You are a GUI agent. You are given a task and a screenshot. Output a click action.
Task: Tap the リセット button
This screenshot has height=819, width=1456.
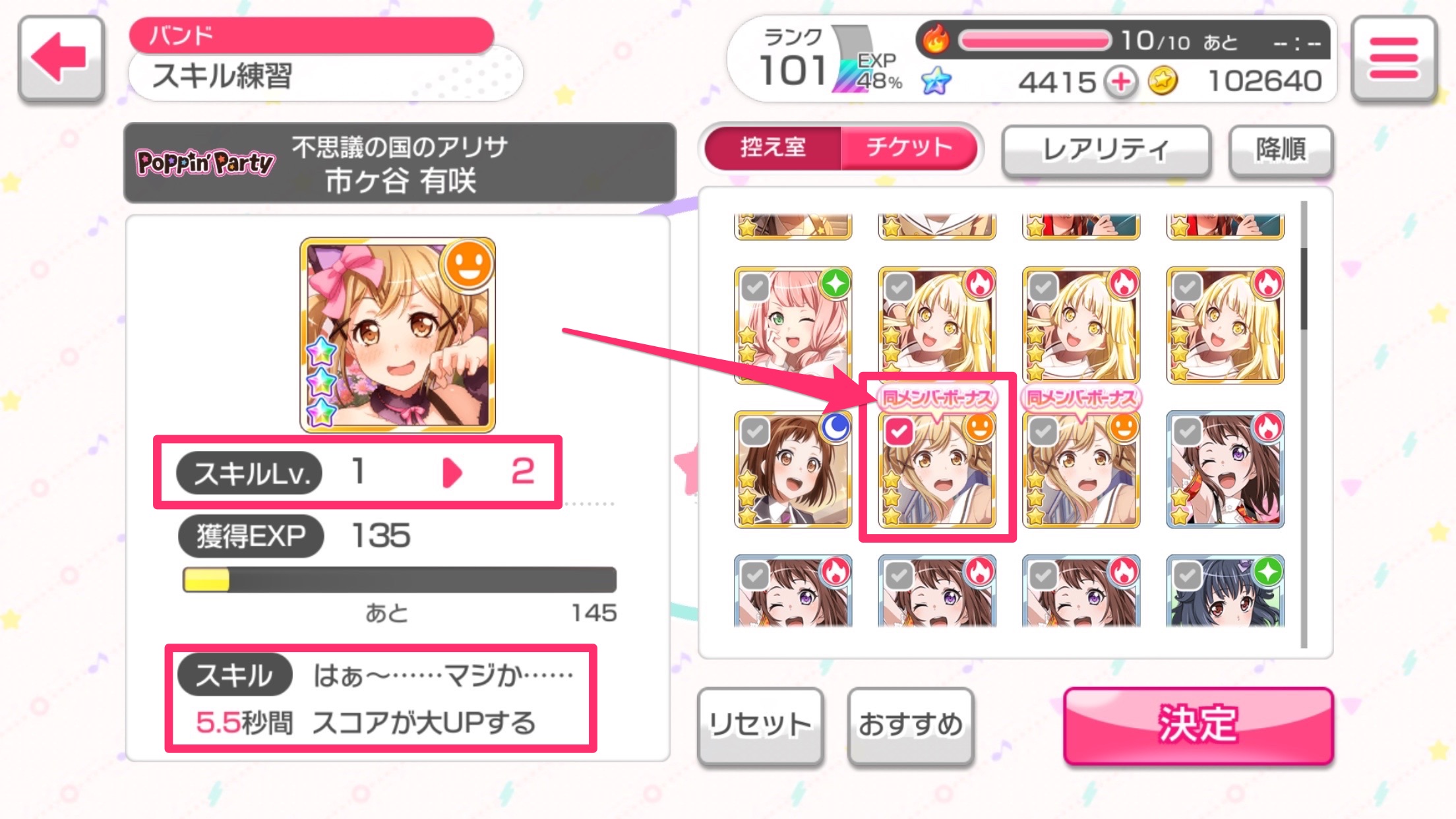[760, 726]
